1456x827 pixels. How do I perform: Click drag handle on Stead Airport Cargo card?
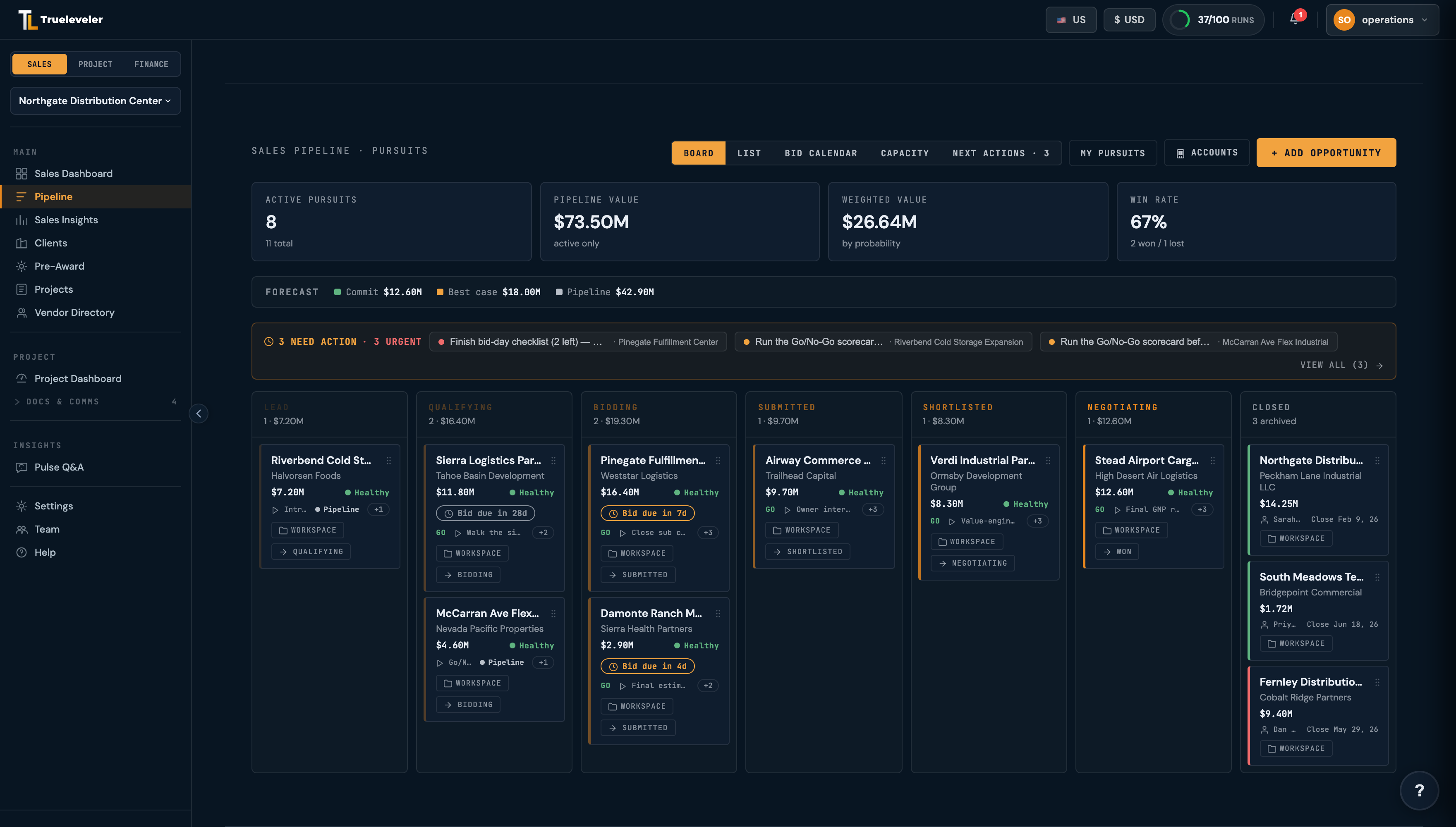point(1213,461)
